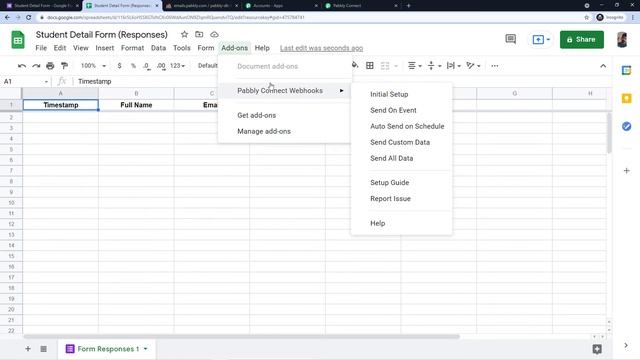Open the text rotation dropdown
Viewport: 640px width, 360px height.
tap(473, 66)
